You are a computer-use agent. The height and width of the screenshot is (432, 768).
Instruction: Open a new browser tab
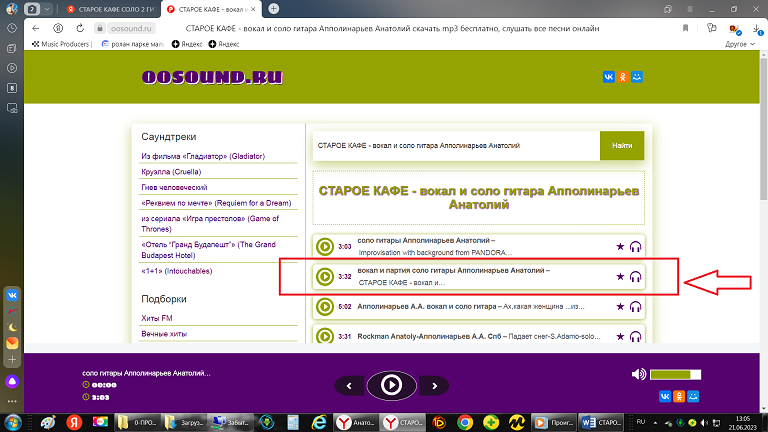[x=274, y=9]
